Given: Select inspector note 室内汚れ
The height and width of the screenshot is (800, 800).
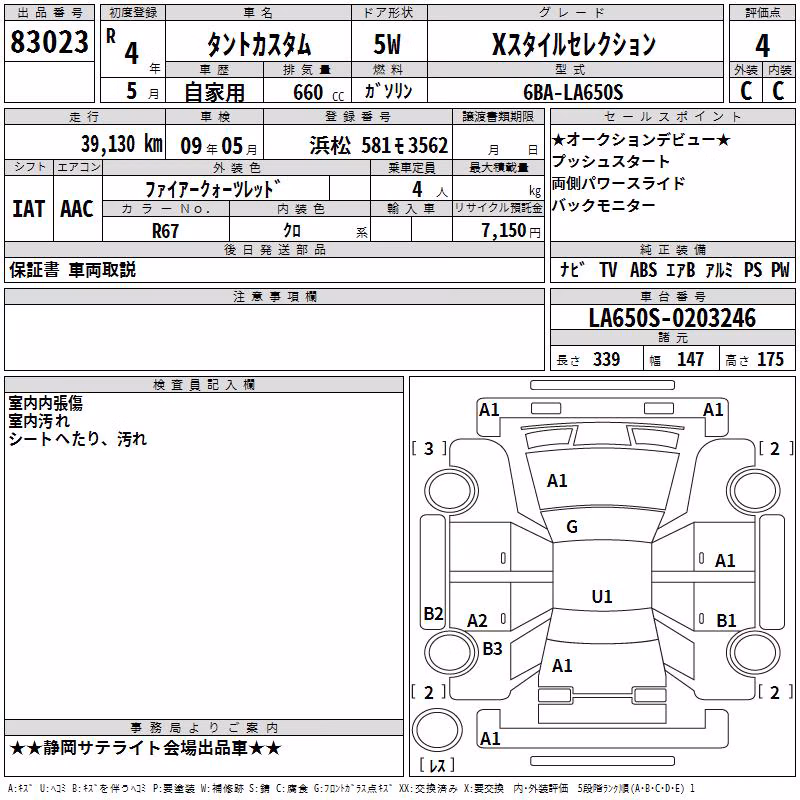Looking at the screenshot, I should point(39,421).
